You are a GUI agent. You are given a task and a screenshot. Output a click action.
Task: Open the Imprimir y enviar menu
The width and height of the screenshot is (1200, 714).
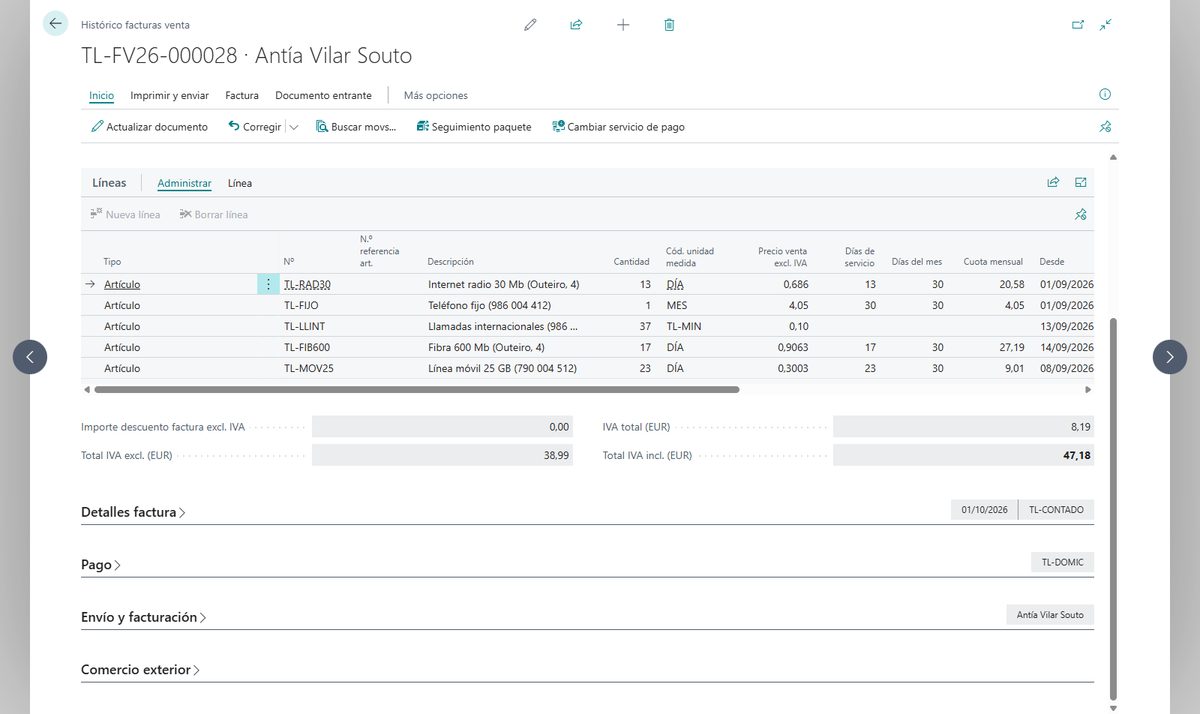[x=170, y=96]
